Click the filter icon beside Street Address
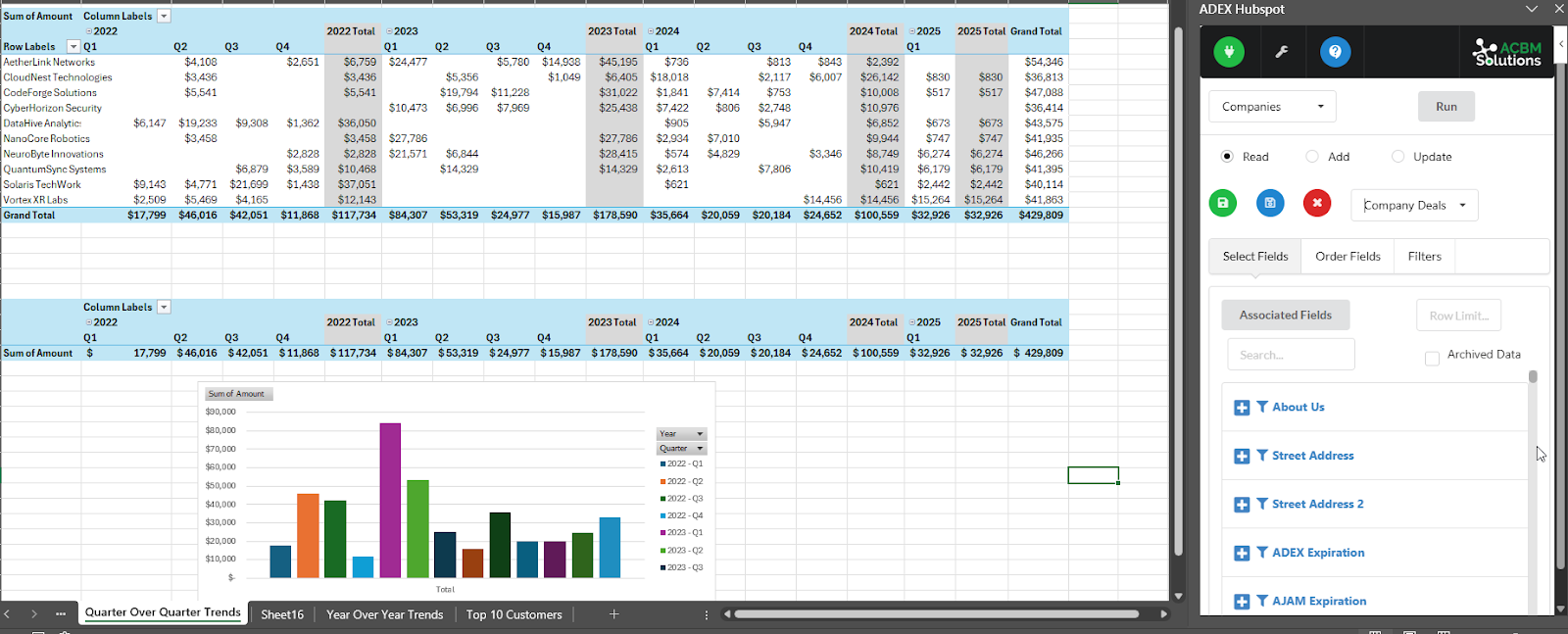This screenshot has height=634, width=1568. [x=1262, y=456]
